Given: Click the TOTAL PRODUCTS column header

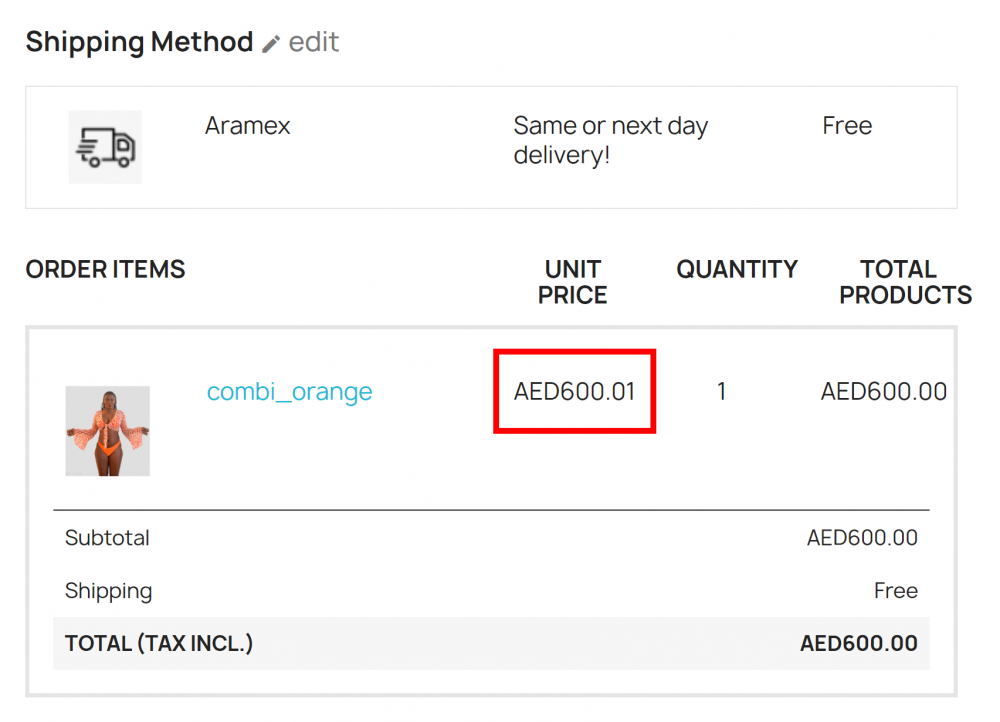Looking at the screenshot, I should 905,282.
